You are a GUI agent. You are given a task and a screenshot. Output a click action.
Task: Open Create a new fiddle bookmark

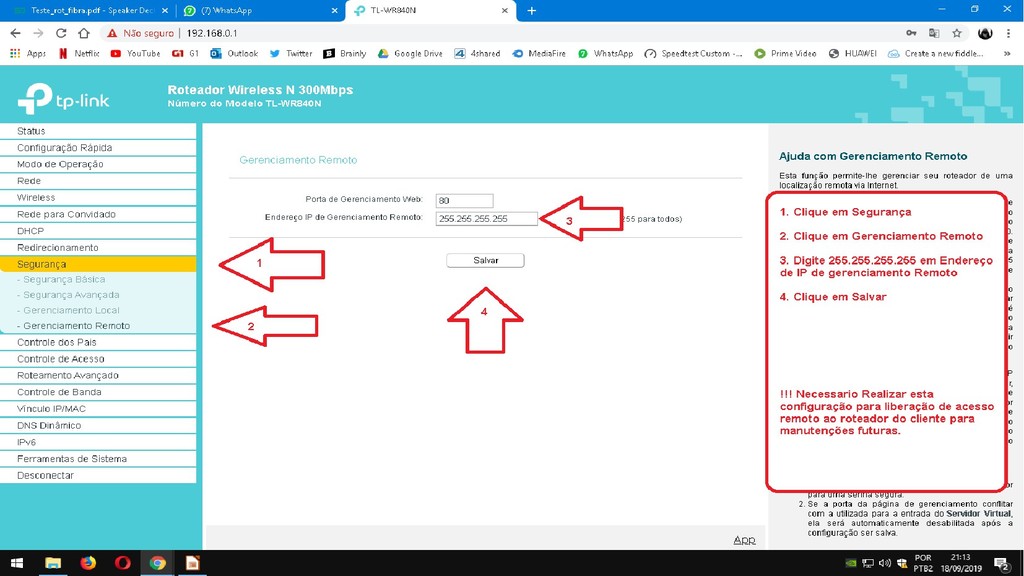click(936, 54)
